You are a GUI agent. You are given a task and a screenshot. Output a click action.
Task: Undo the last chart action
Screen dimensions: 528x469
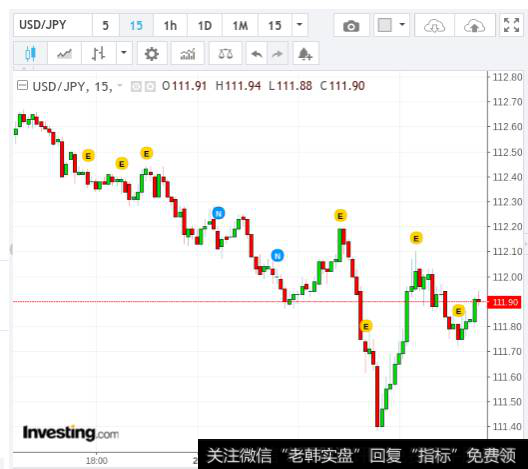coord(257,54)
